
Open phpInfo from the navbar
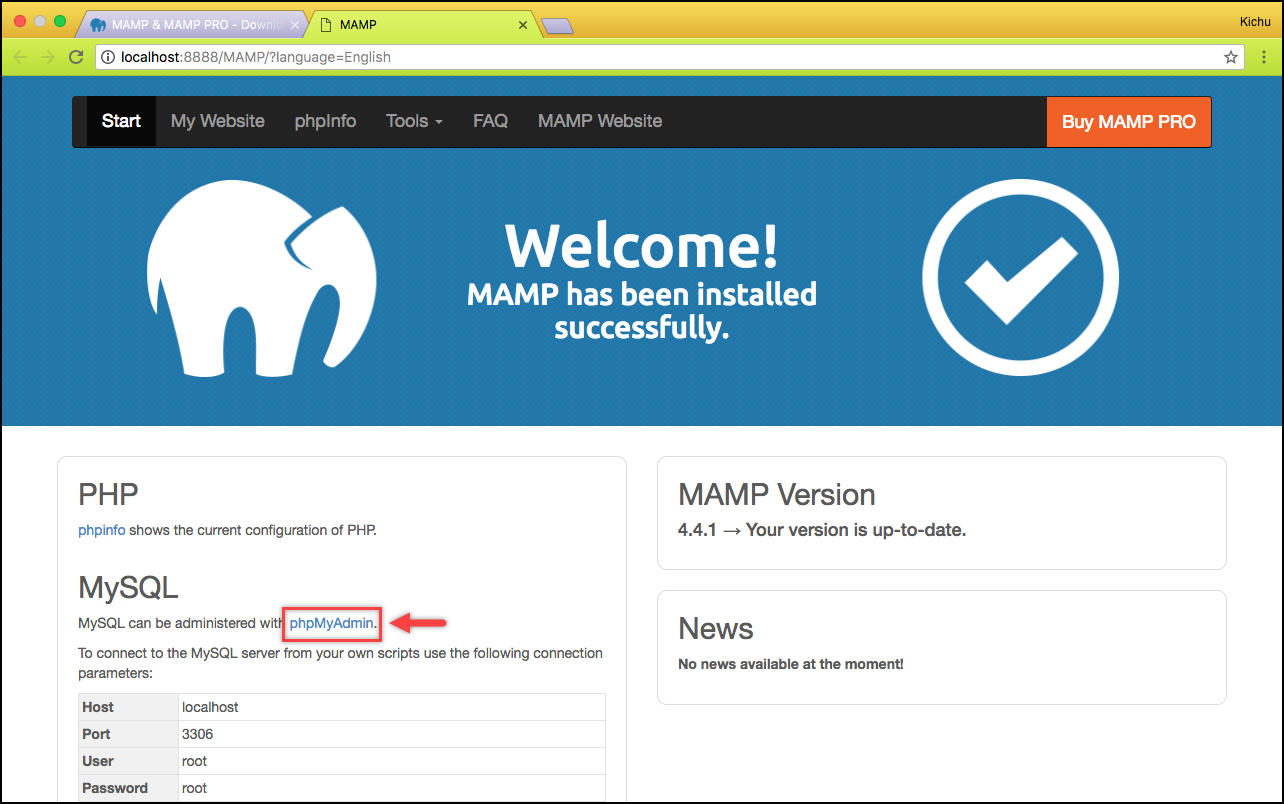pyautogui.click(x=325, y=121)
